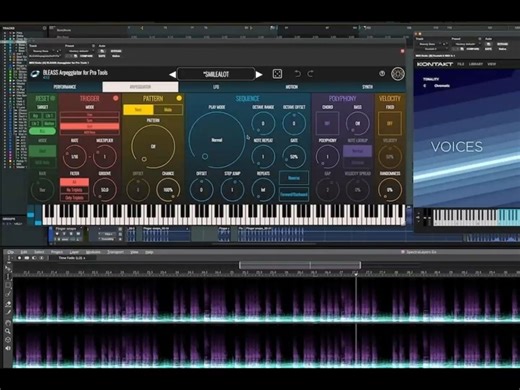The width and height of the screenshot is (520, 390).
Task: Click the Gate knob showing 50%
Action: coord(294,156)
